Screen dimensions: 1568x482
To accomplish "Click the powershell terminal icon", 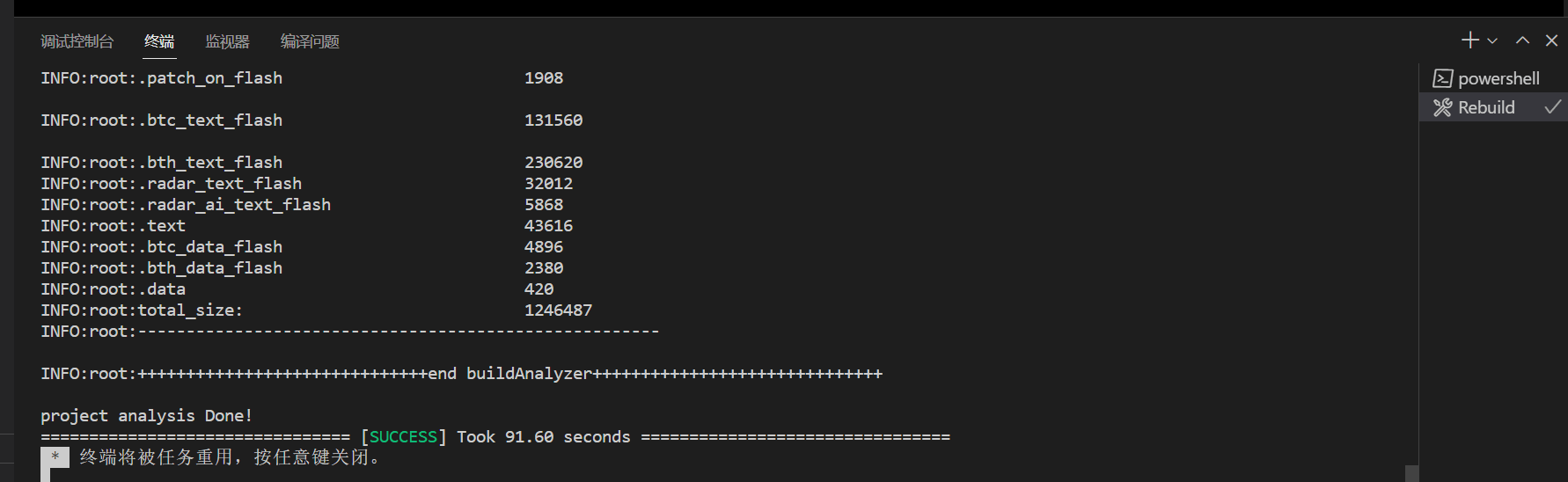I will point(1442,79).
